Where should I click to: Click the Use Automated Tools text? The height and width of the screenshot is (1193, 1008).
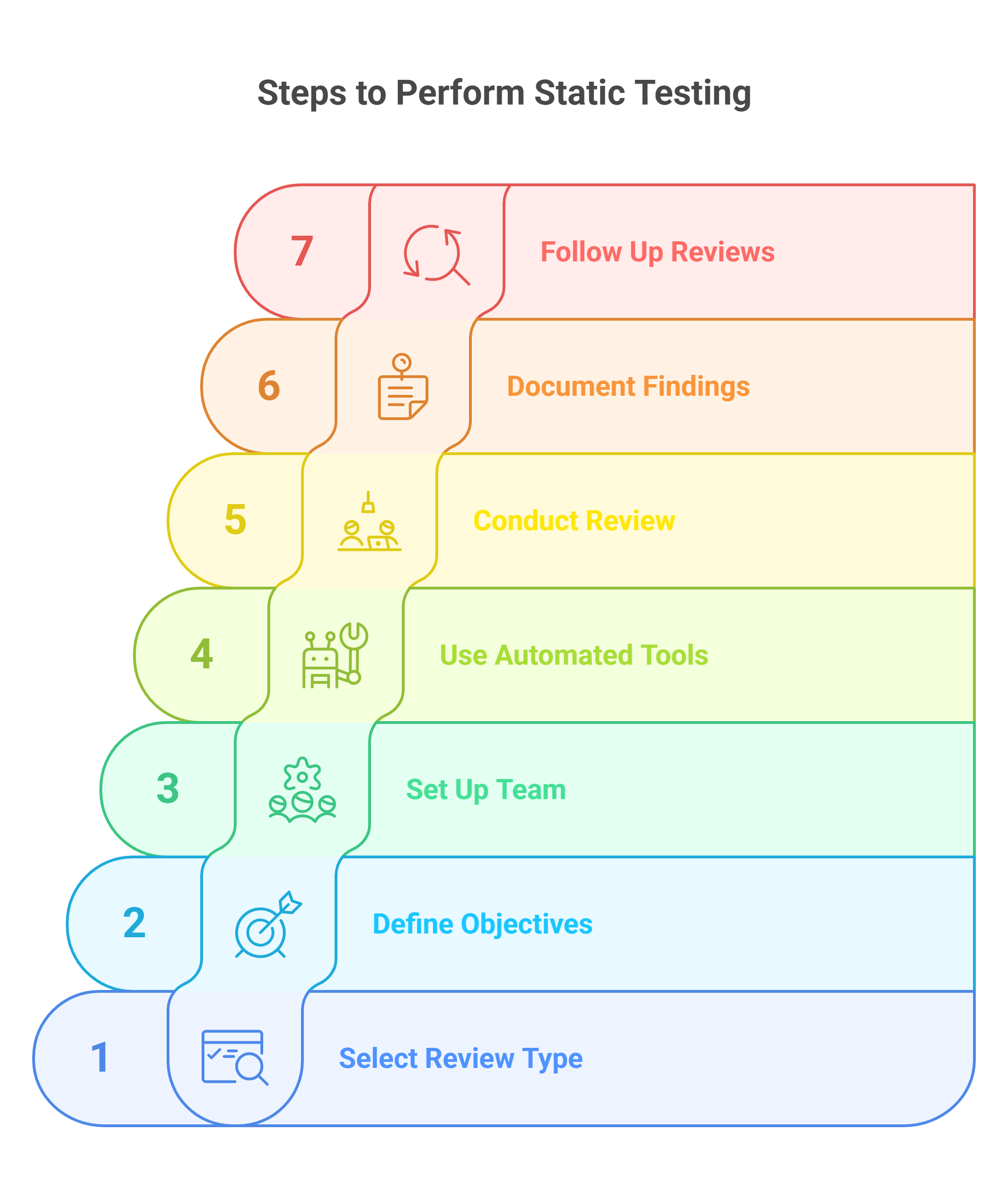574,655
